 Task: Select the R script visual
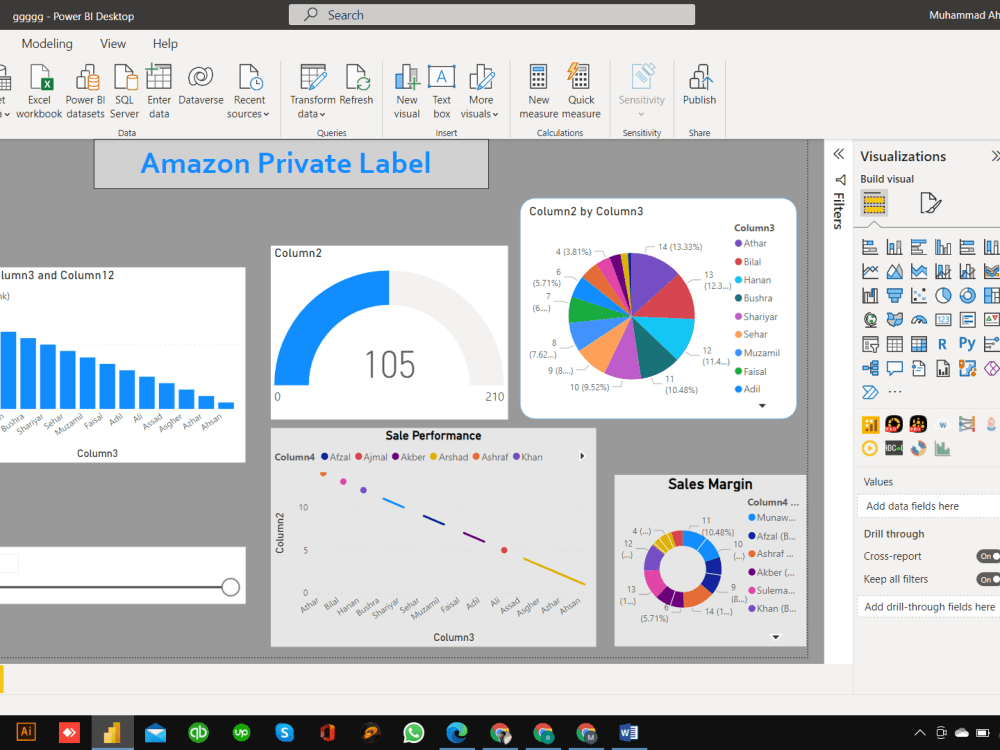pyautogui.click(x=943, y=344)
